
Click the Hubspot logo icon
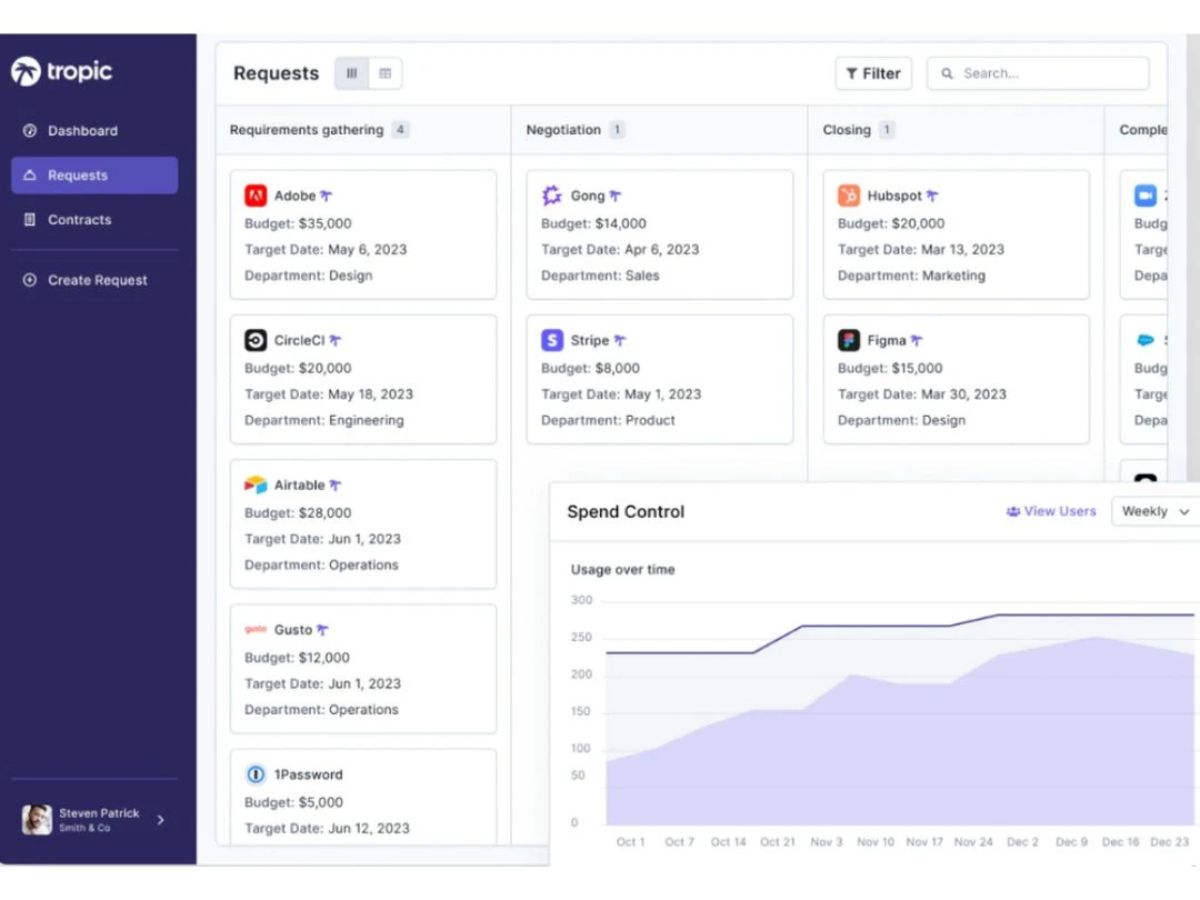point(849,196)
